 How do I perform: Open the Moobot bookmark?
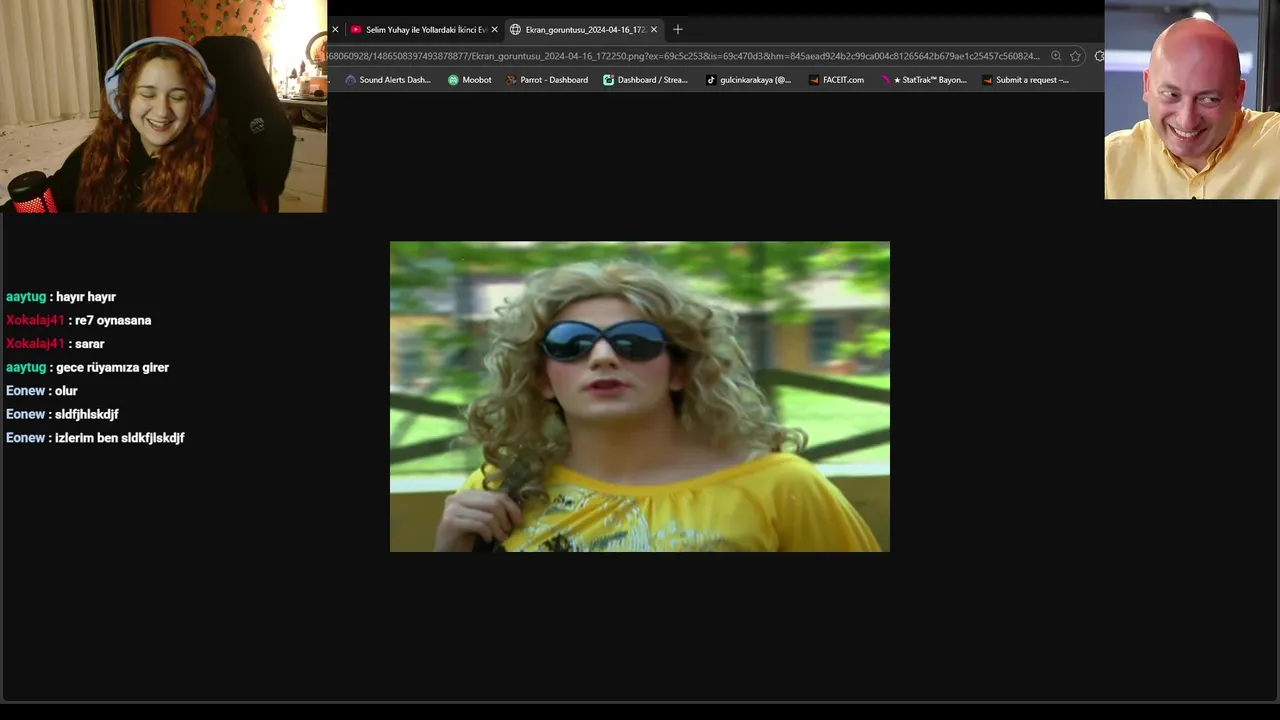[470, 80]
